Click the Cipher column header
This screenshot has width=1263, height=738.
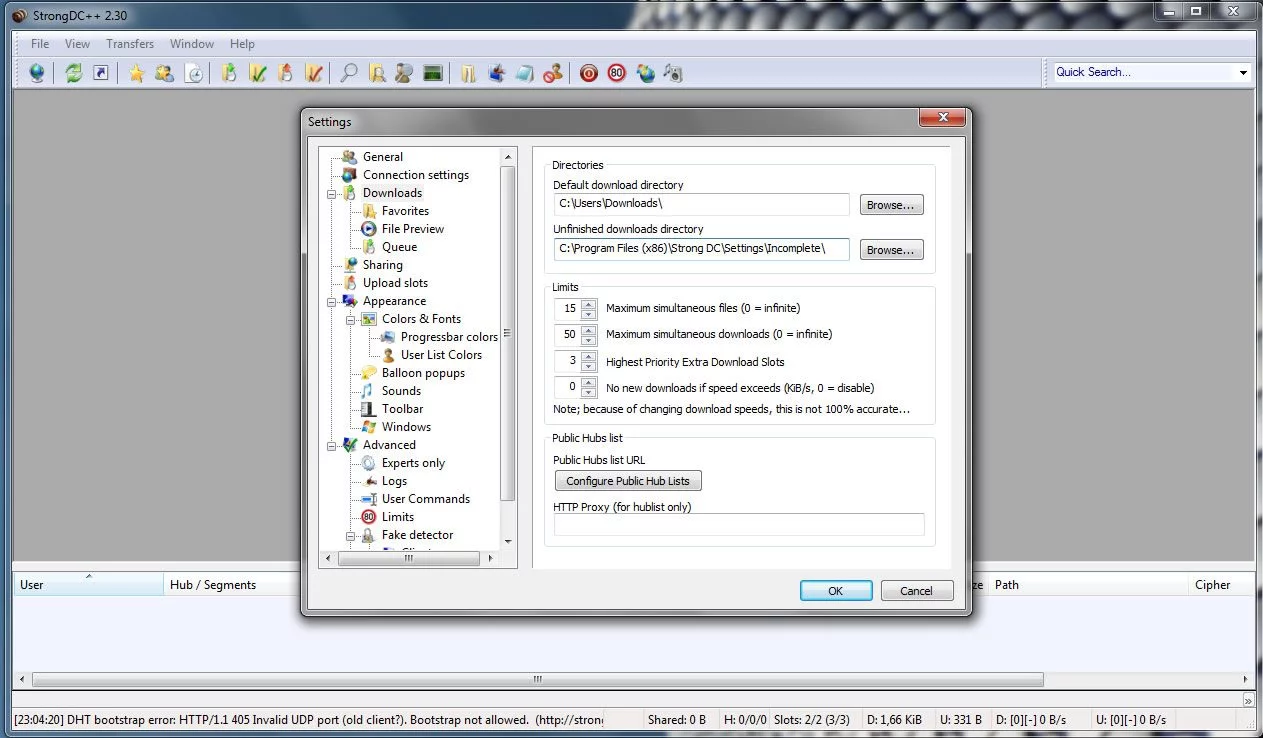coord(1222,585)
